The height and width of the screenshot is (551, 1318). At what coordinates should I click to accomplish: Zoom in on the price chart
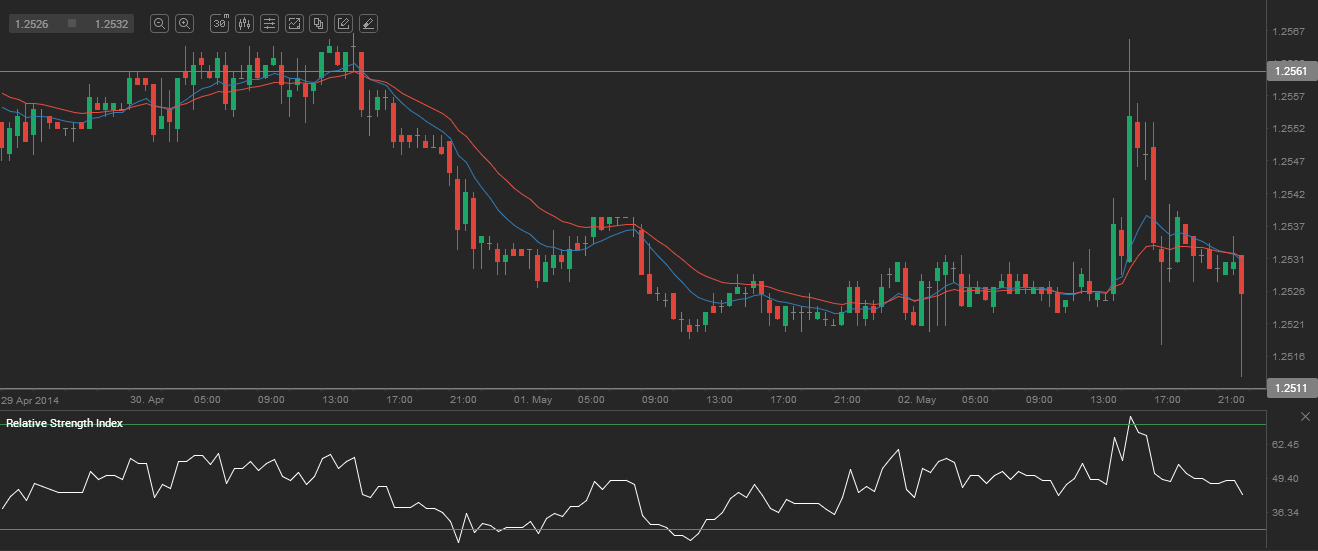[185, 23]
